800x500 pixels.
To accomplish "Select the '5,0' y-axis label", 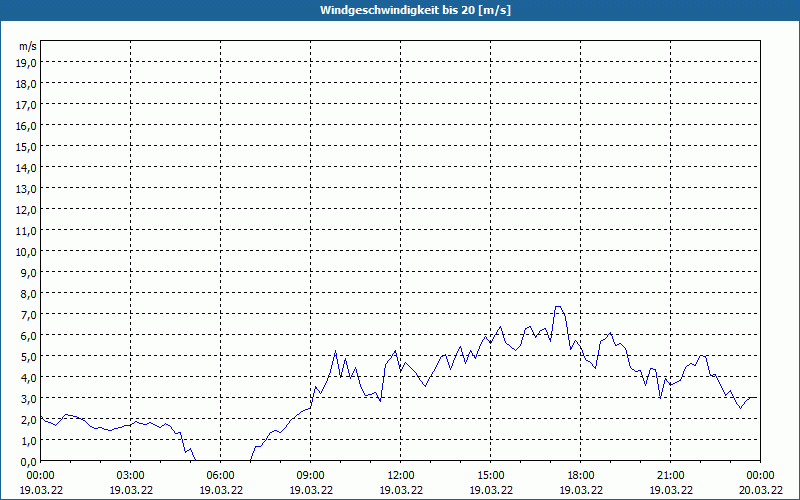I will tap(29, 357).
